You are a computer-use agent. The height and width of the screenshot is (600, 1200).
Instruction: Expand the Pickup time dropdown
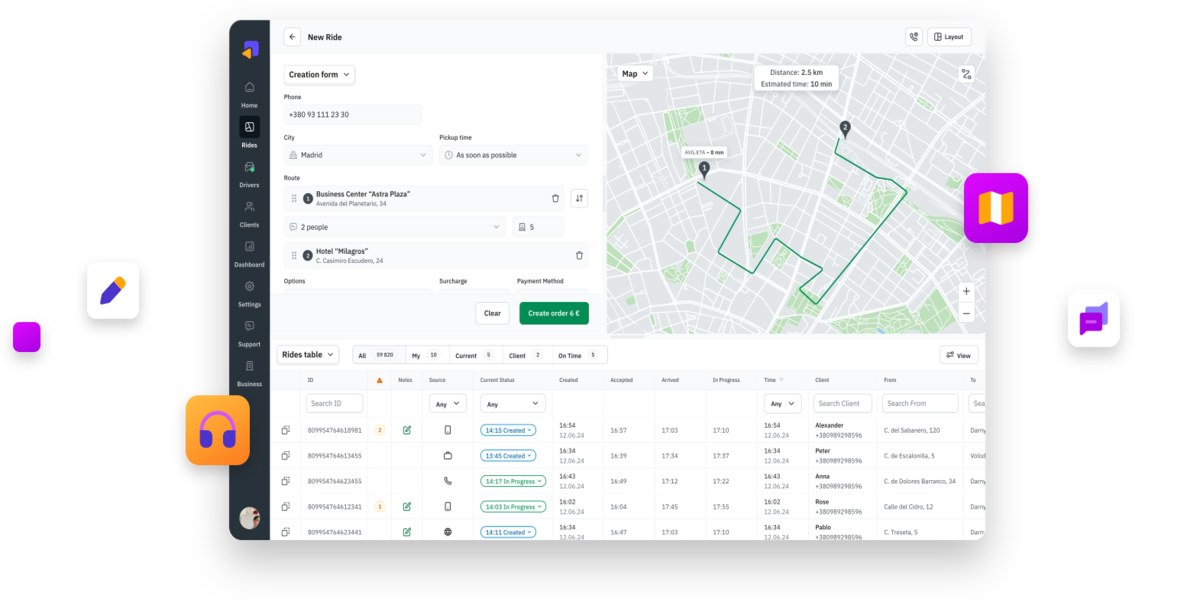513,154
